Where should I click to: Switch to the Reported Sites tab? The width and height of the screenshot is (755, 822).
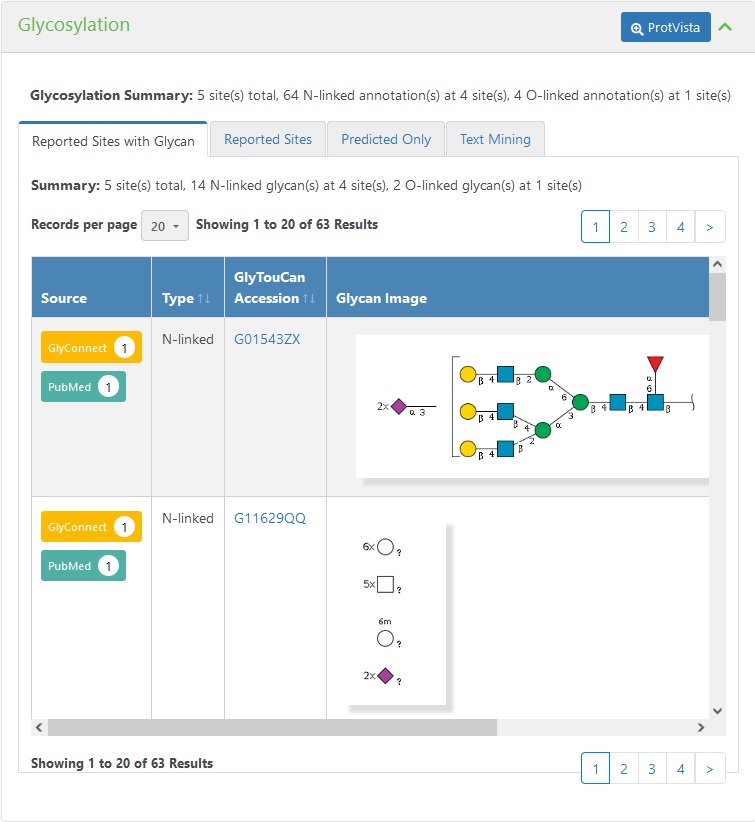(268, 140)
